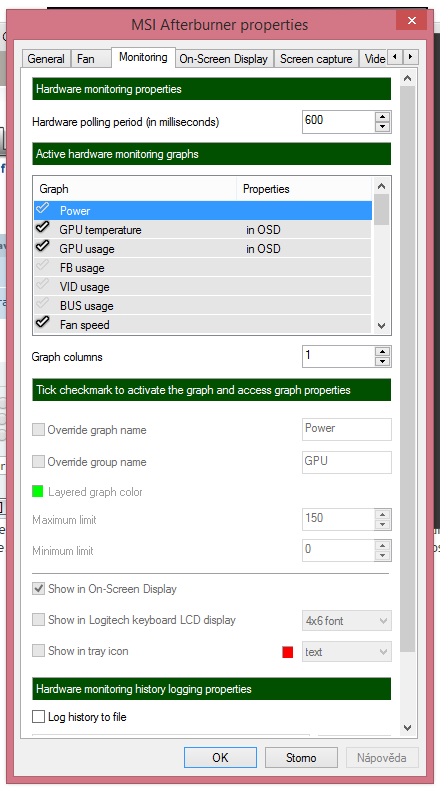448x791 pixels.
Task: Activate the BUS usage graph checkmark
Action: coord(43,304)
